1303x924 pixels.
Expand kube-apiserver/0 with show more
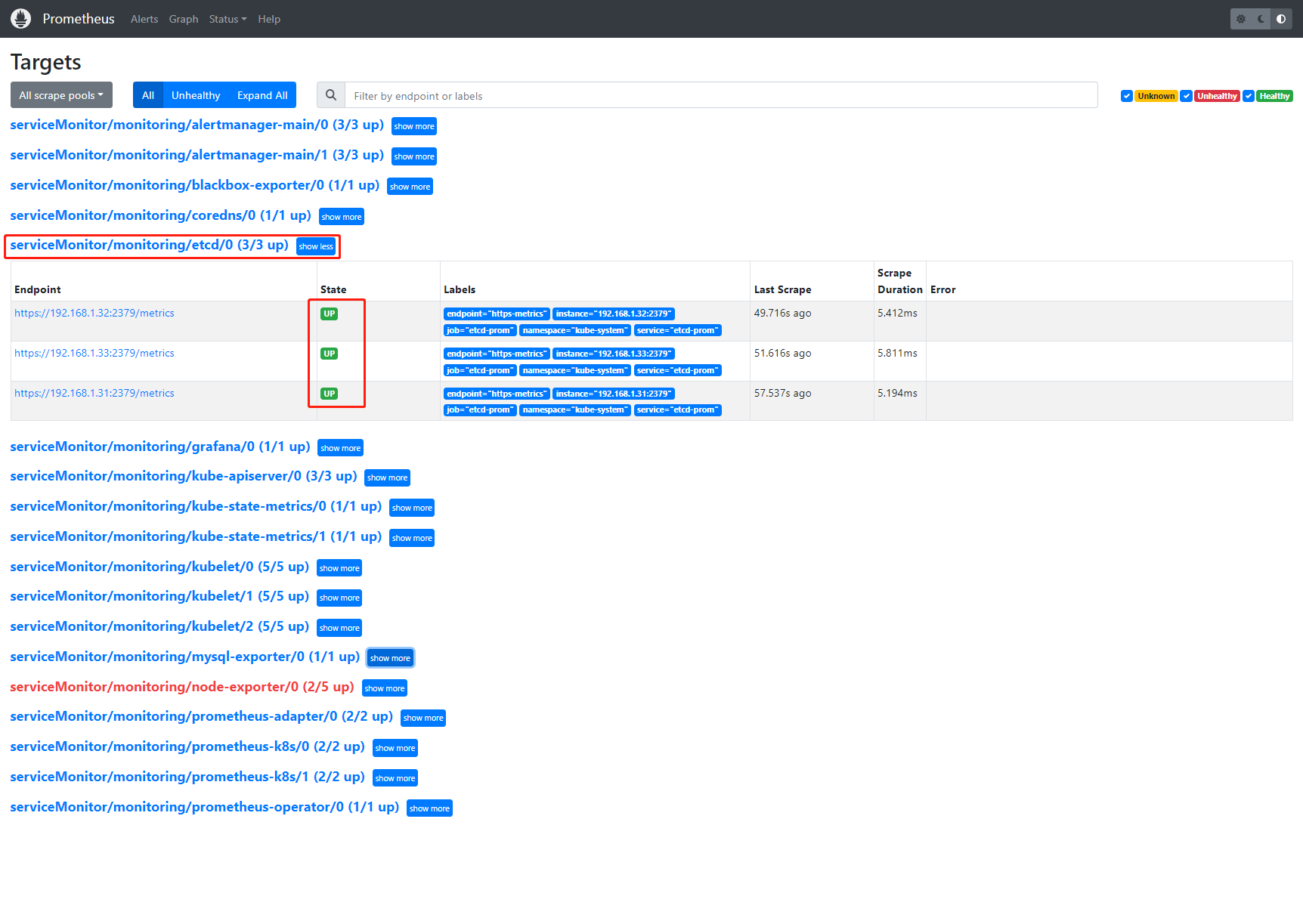coord(387,477)
